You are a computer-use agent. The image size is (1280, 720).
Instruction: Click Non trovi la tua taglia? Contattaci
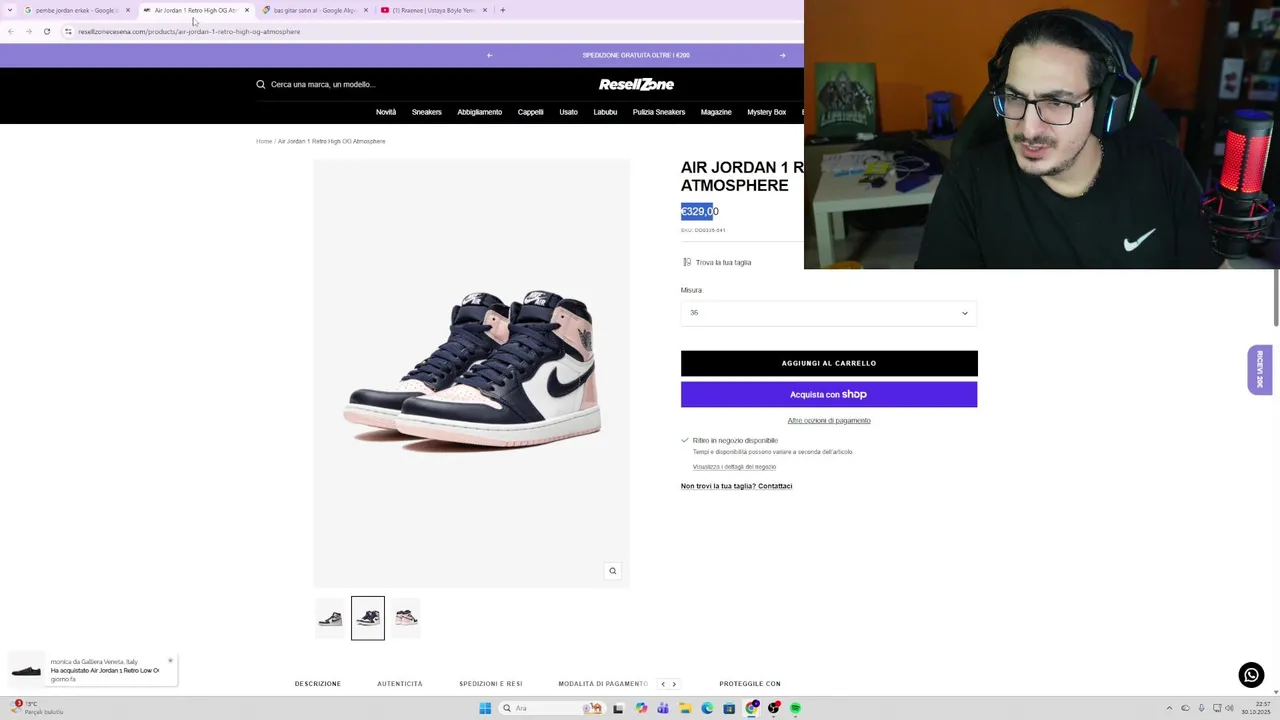pos(737,486)
